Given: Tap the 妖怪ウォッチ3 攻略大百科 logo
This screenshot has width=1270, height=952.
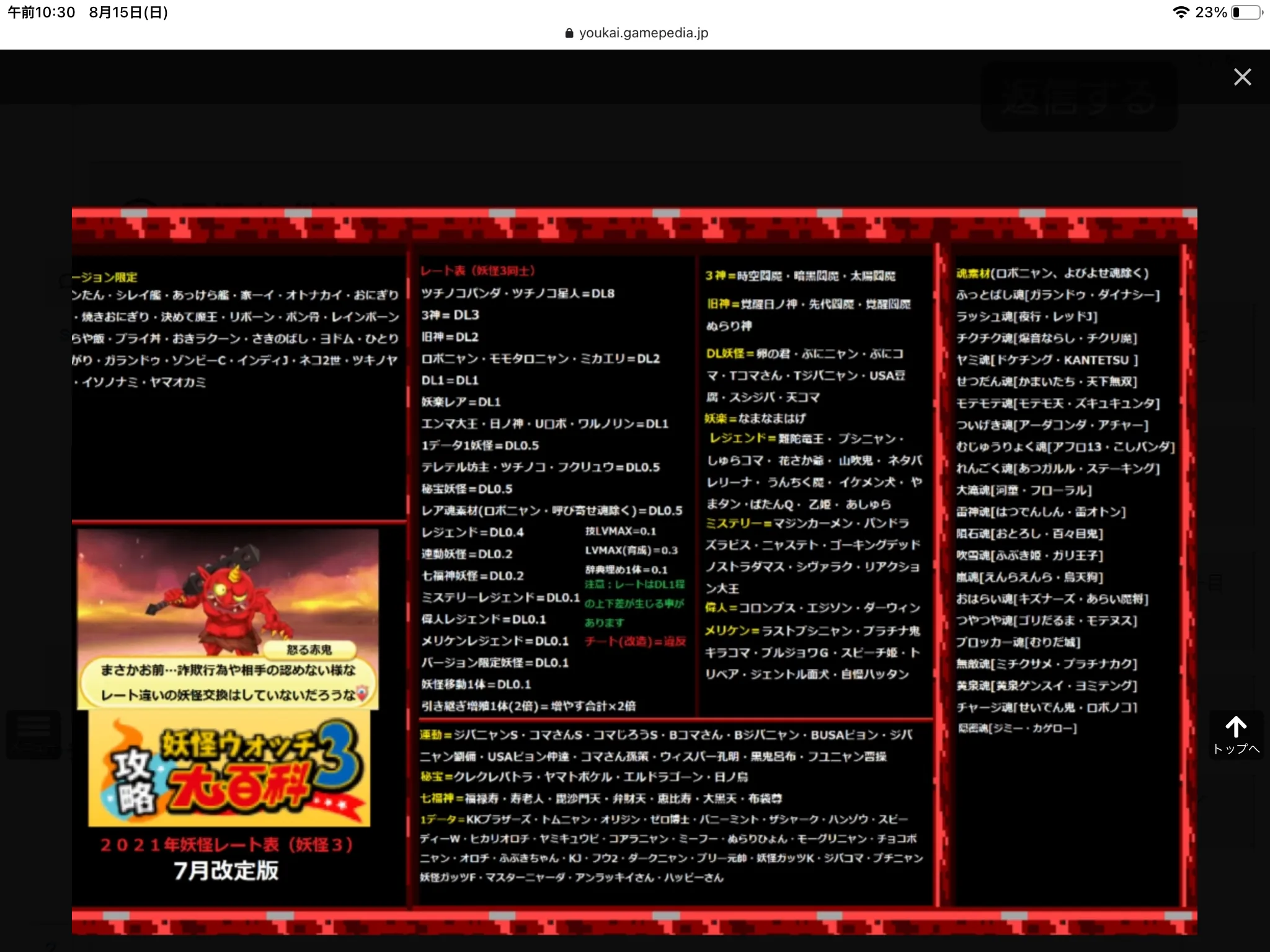Looking at the screenshot, I should (229, 769).
